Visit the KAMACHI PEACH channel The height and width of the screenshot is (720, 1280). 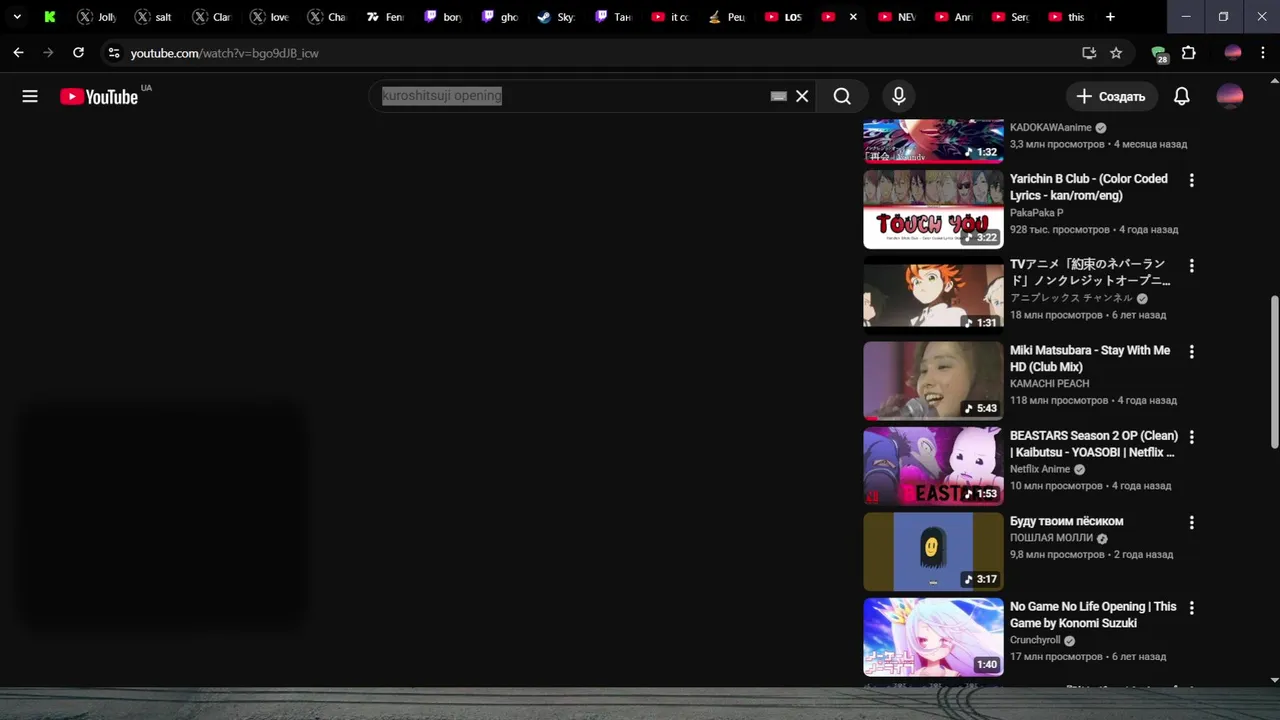(1049, 384)
